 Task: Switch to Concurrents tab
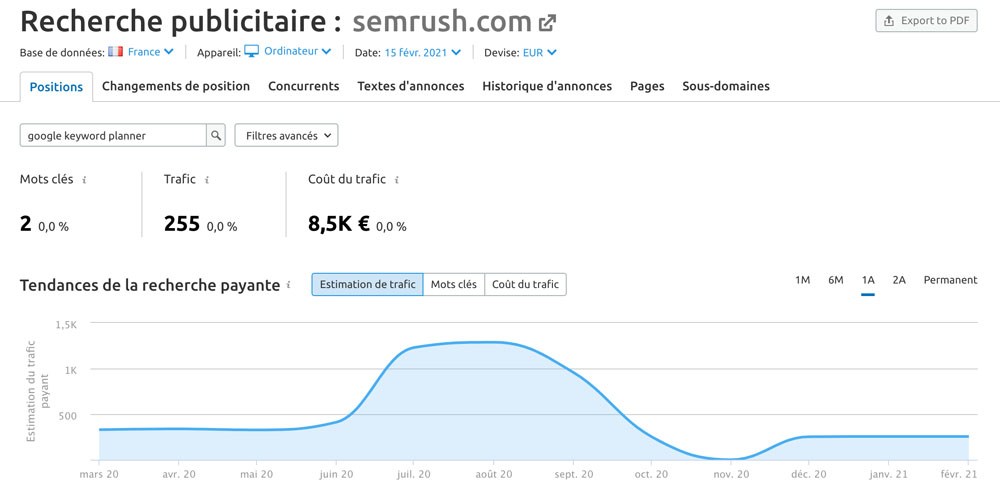coord(304,86)
